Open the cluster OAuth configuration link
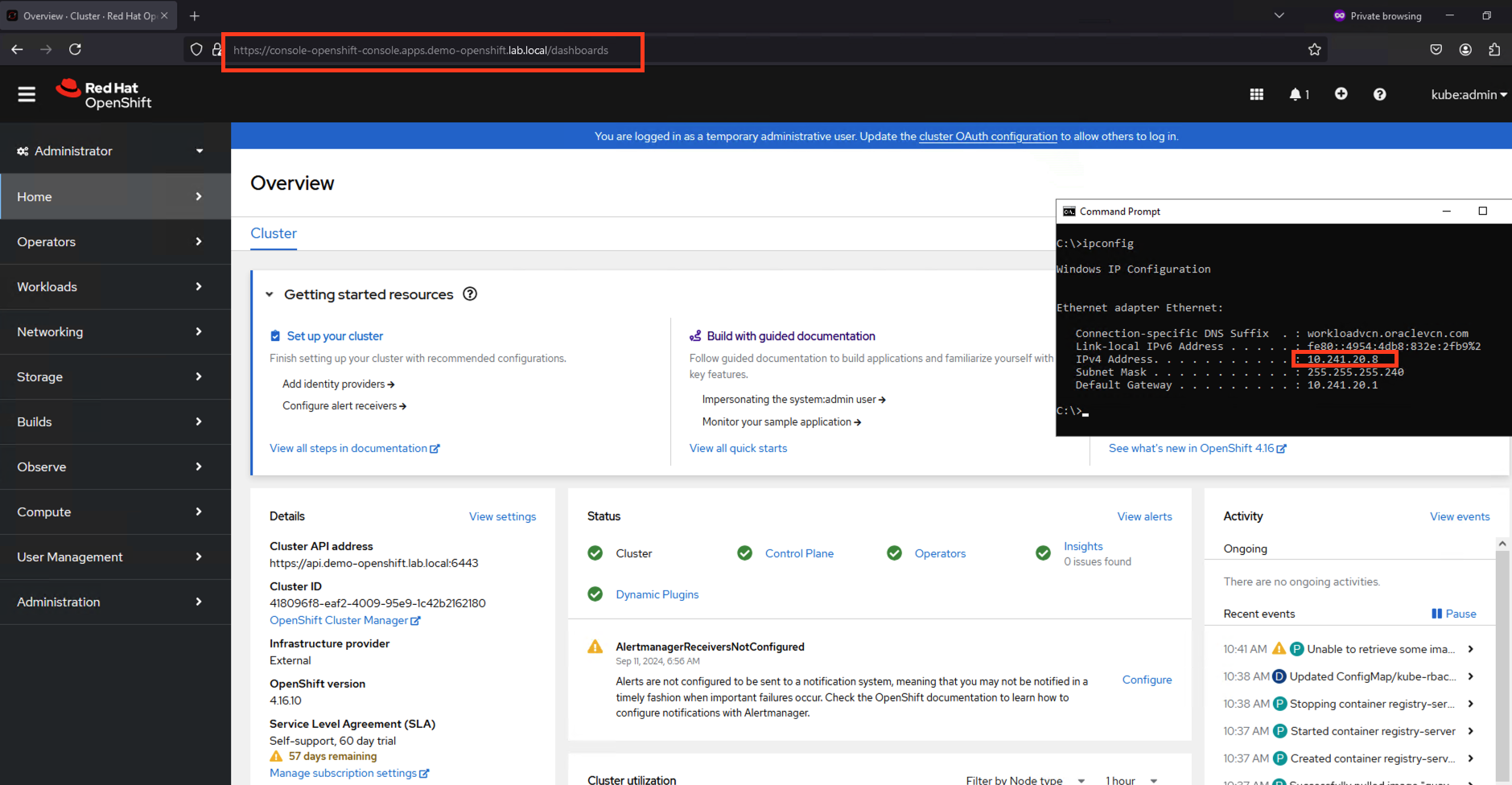Image resolution: width=1512 pixels, height=785 pixels. [x=988, y=136]
